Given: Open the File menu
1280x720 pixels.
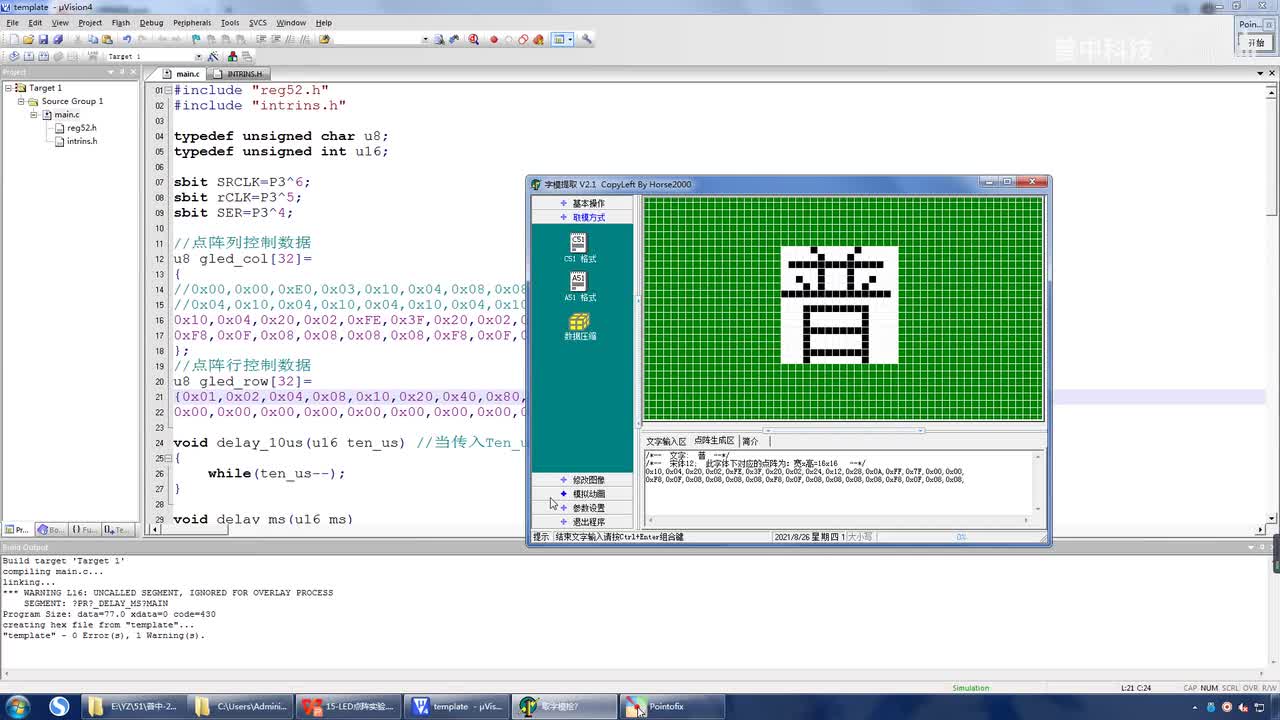Looking at the screenshot, I should click(x=13, y=22).
